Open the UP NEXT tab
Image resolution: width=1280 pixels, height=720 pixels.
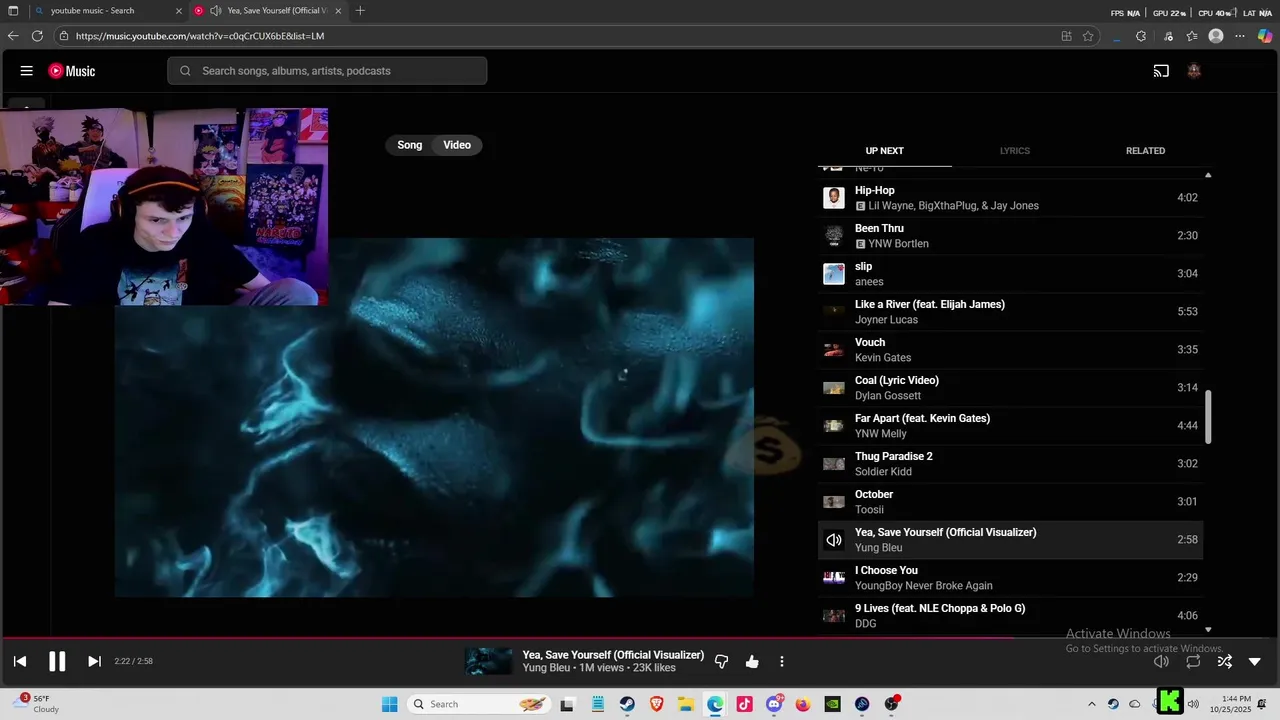pyautogui.click(x=884, y=151)
